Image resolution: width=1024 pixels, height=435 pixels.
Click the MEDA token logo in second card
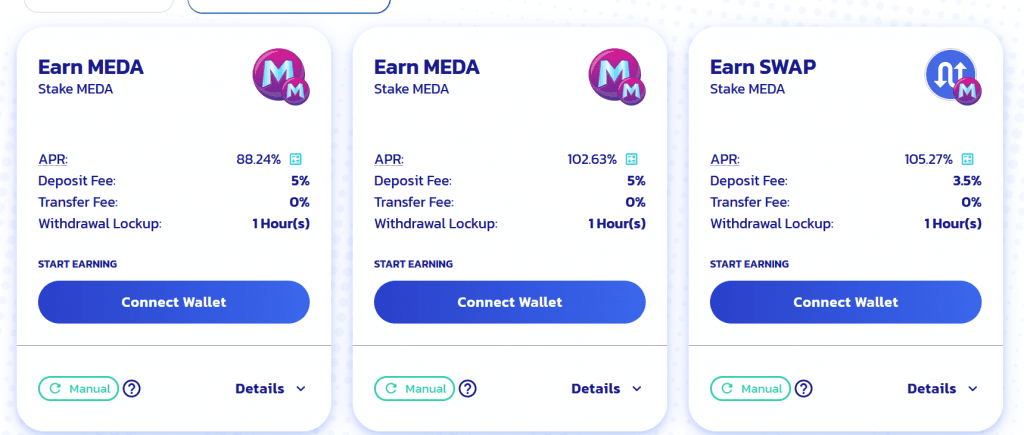click(617, 77)
